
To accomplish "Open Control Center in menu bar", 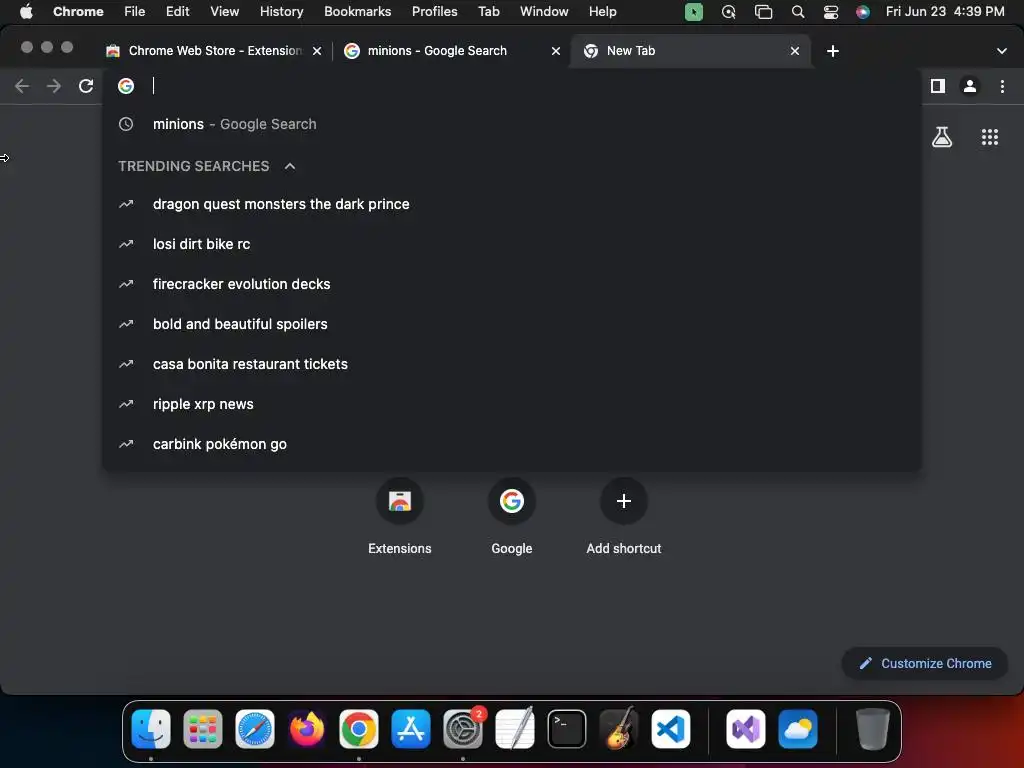I will [x=831, y=12].
